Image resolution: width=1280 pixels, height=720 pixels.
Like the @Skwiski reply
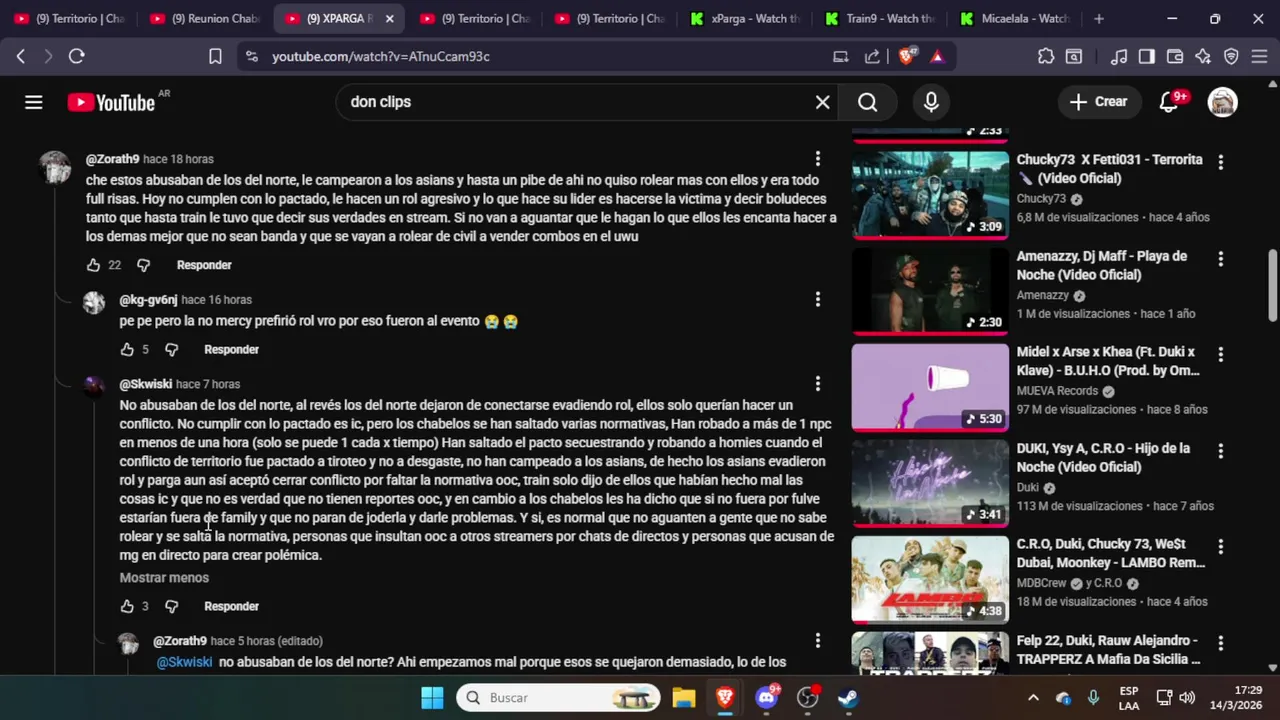127,607
